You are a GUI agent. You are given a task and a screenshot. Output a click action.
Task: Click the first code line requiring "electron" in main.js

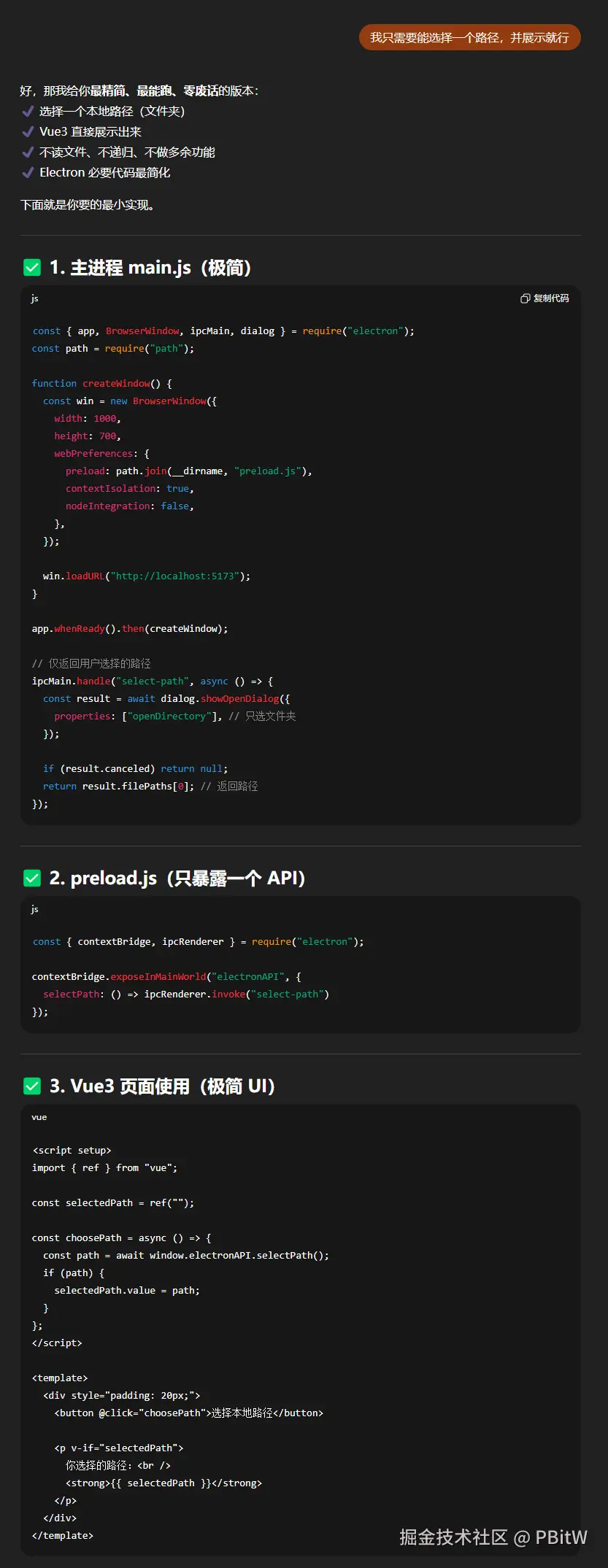(x=223, y=331)
